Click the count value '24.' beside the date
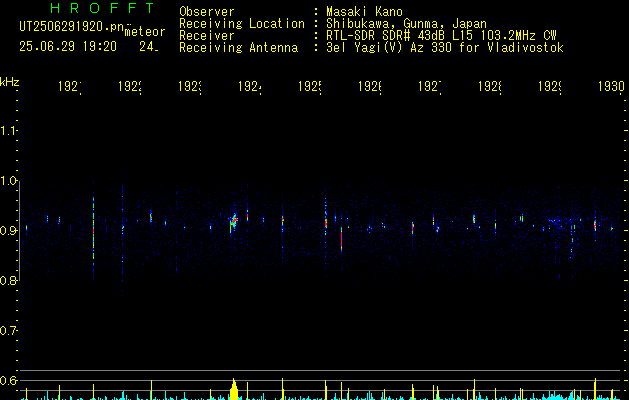 pos(149,47)
